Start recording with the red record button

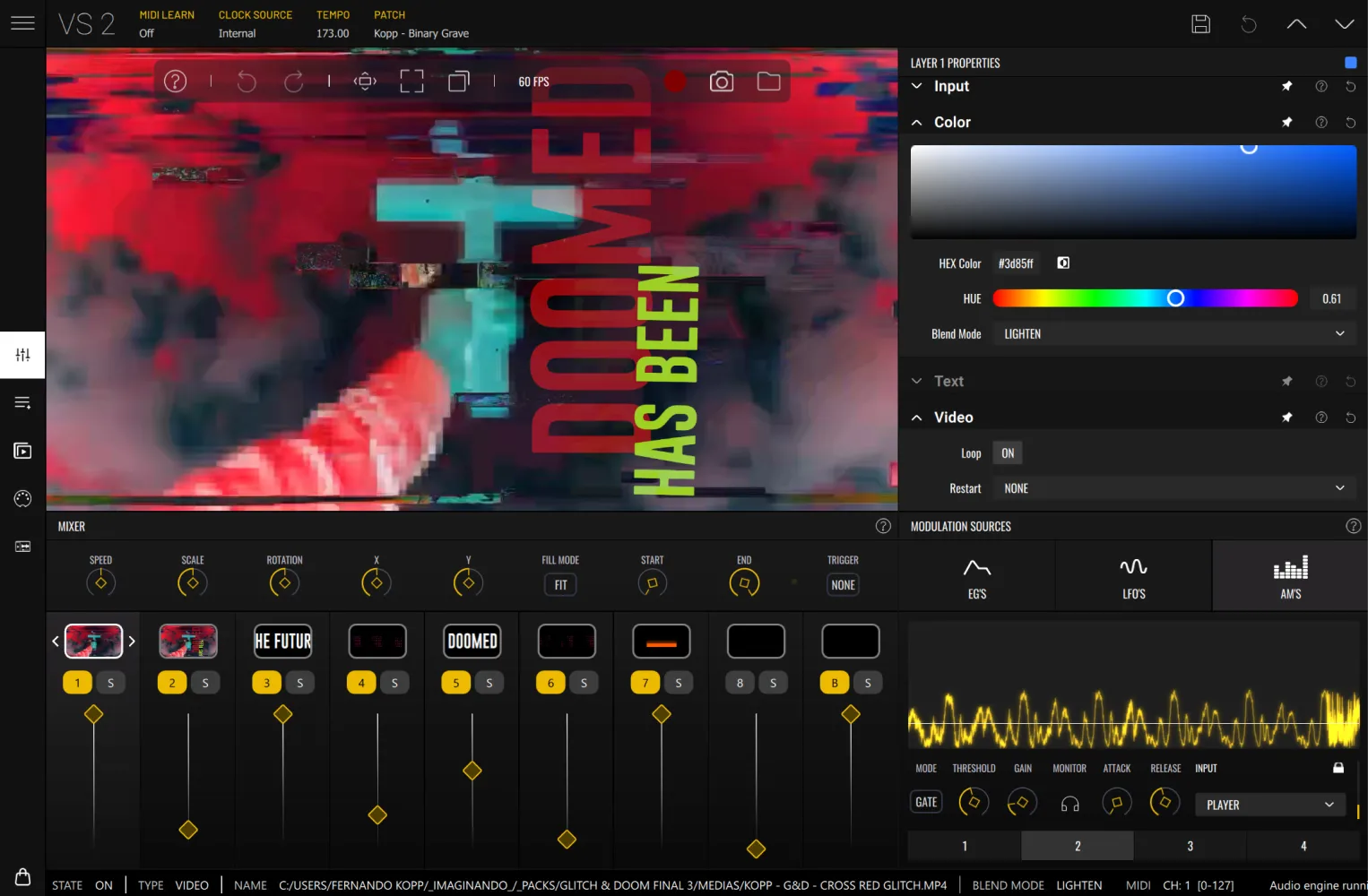point(676,81)
